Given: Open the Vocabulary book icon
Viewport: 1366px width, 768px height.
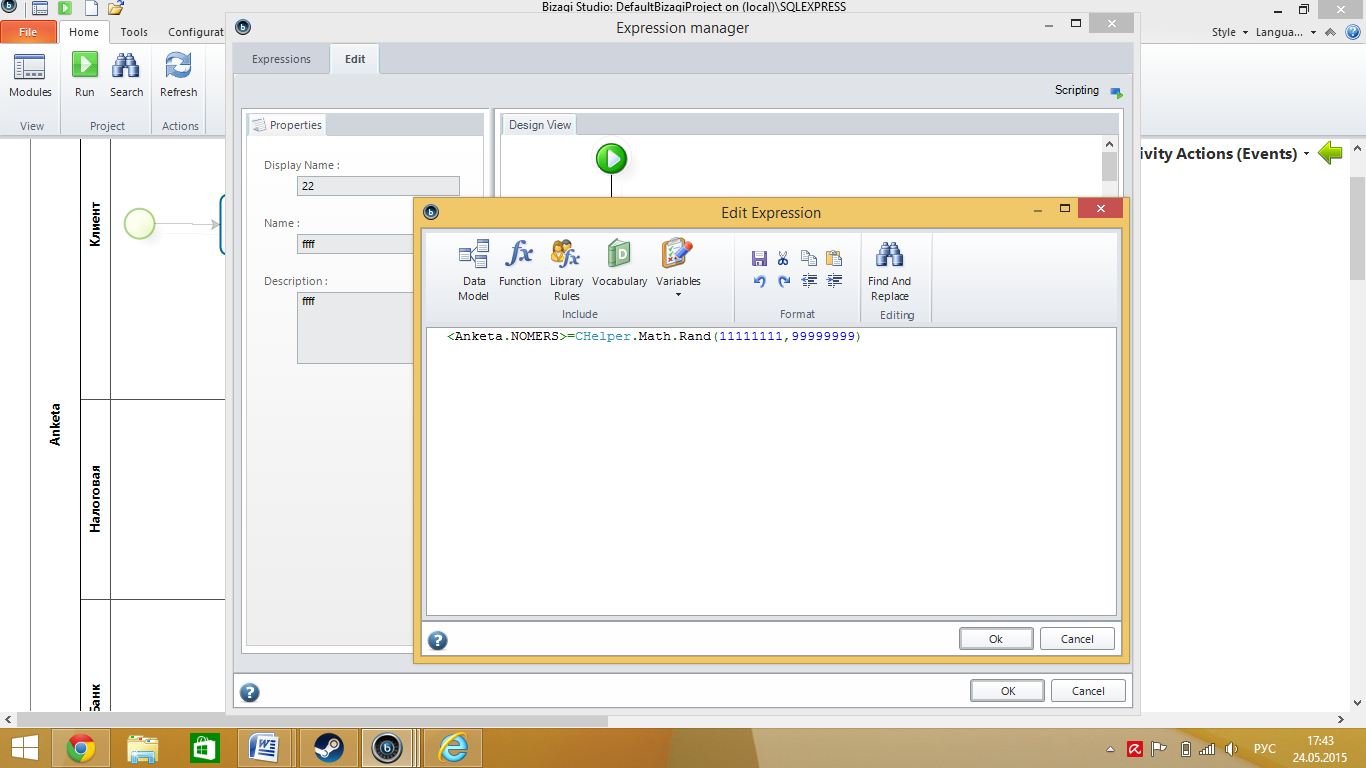Looking at the screenshot, I should 619,263.
